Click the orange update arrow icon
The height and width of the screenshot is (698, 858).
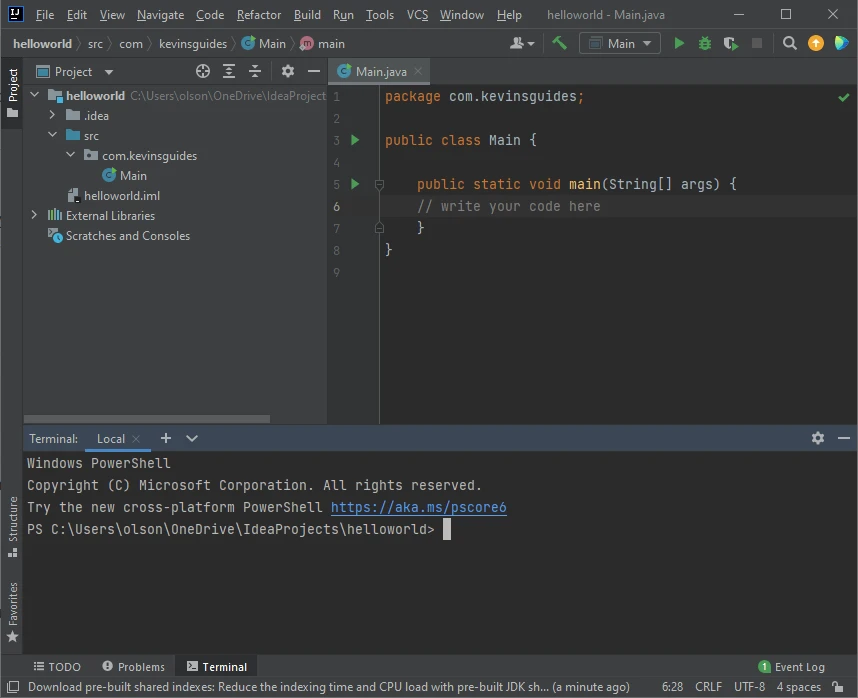tap(815, 43)
